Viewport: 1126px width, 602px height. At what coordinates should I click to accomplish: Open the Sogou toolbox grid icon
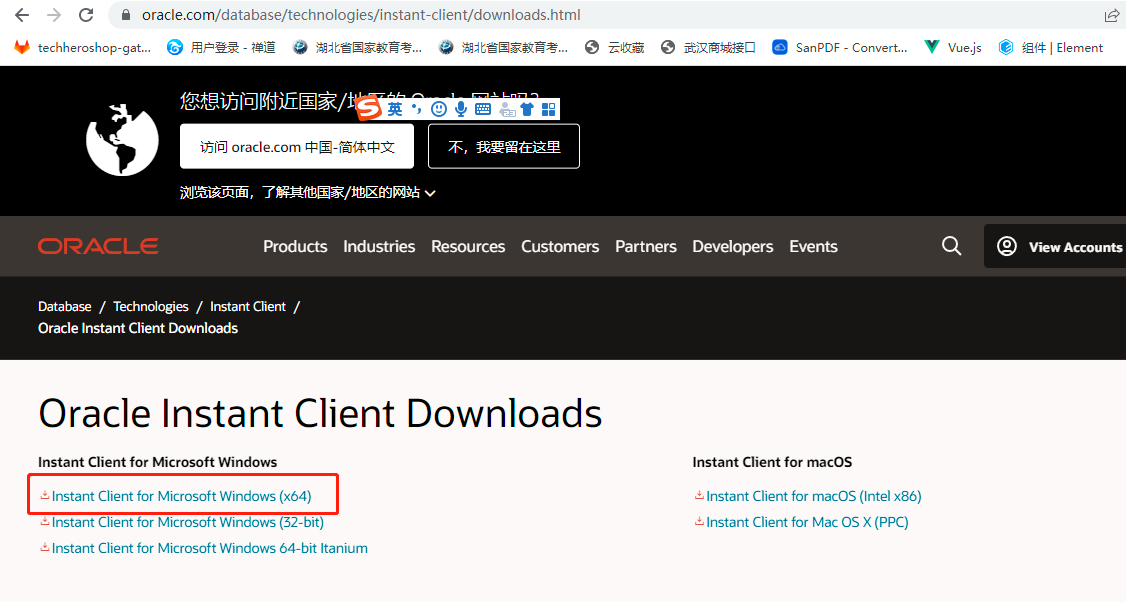(x=549, y=109)
